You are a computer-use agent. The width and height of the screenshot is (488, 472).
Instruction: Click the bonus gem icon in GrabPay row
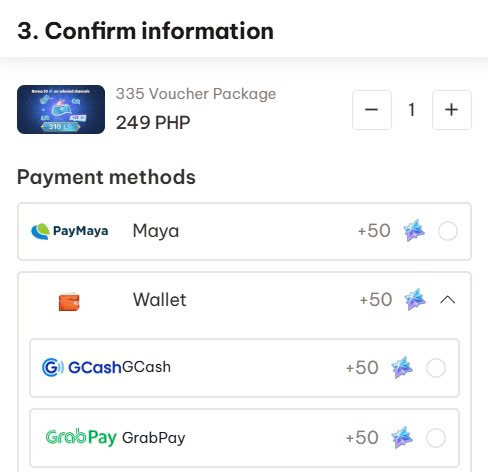pyautogui.click(x=402, y=437)
